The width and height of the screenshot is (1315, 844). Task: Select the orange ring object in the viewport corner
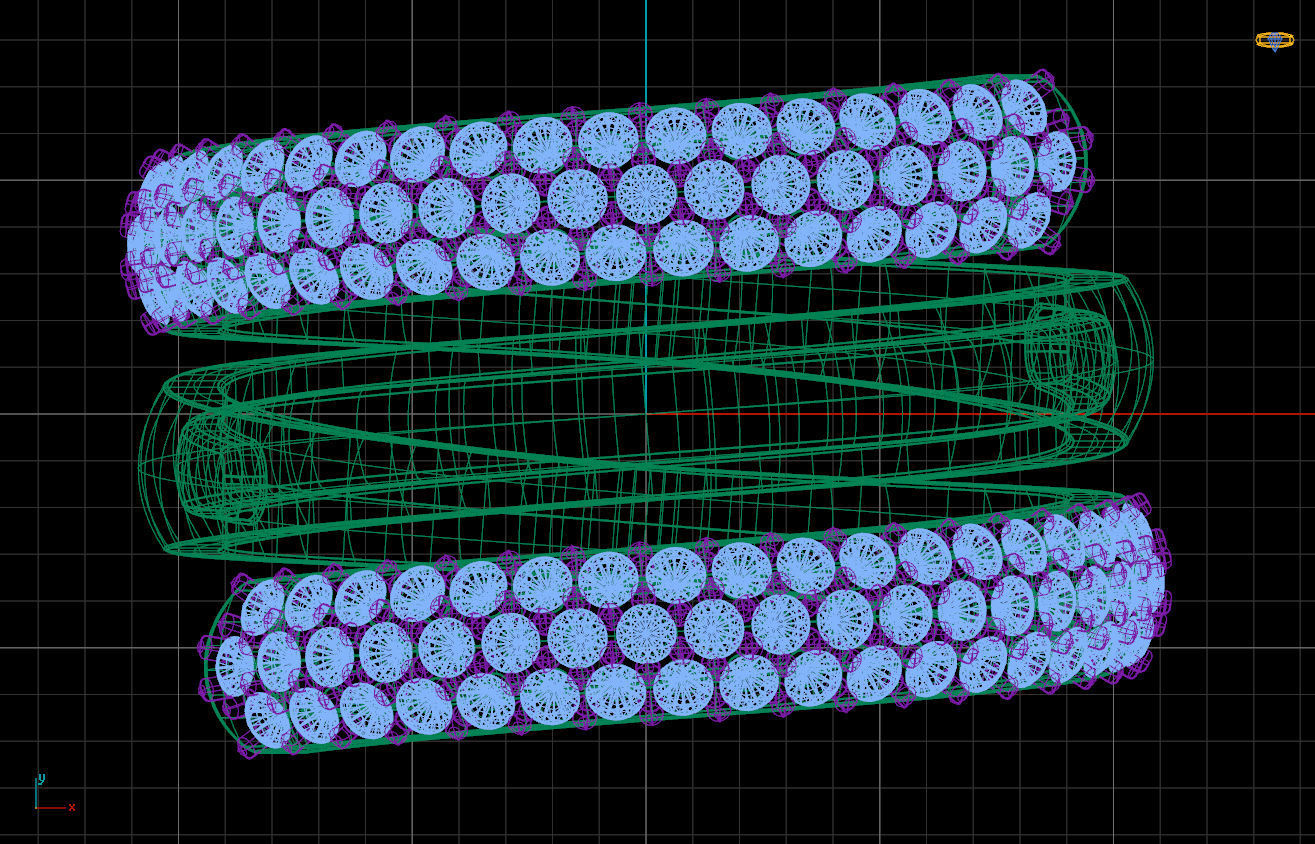point(1274,40)
